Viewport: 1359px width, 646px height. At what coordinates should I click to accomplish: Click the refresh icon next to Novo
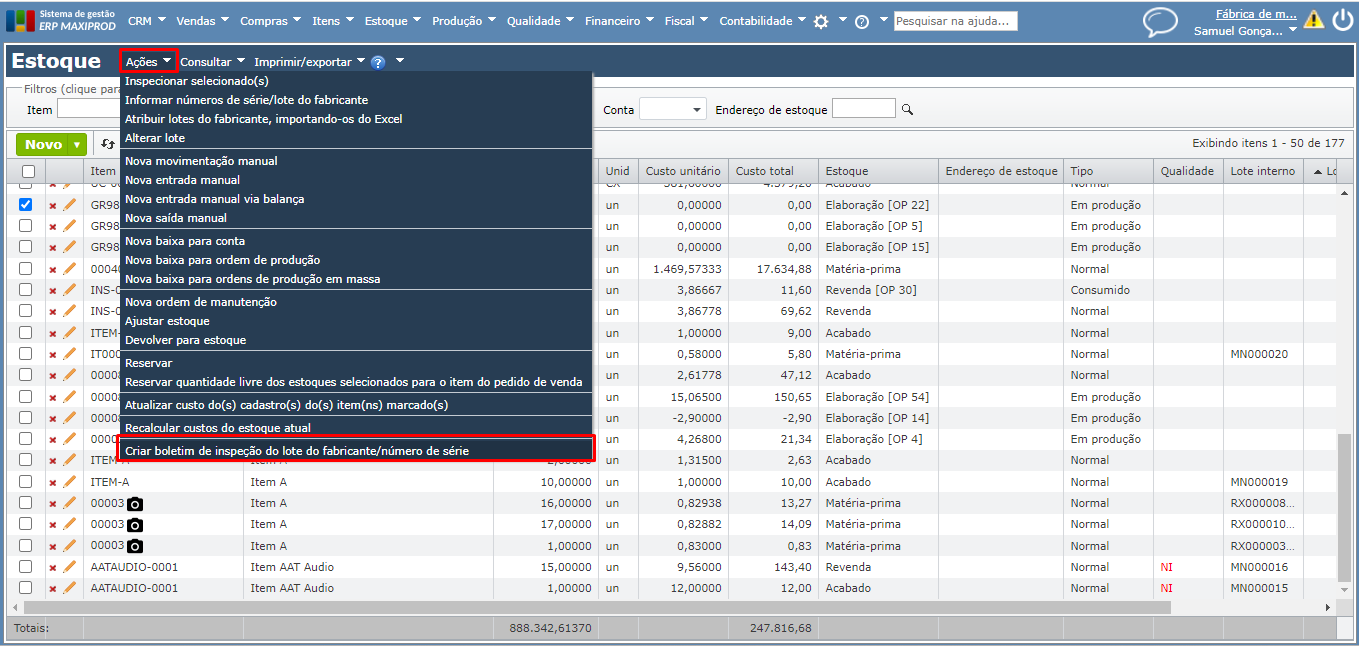point(107,144)
